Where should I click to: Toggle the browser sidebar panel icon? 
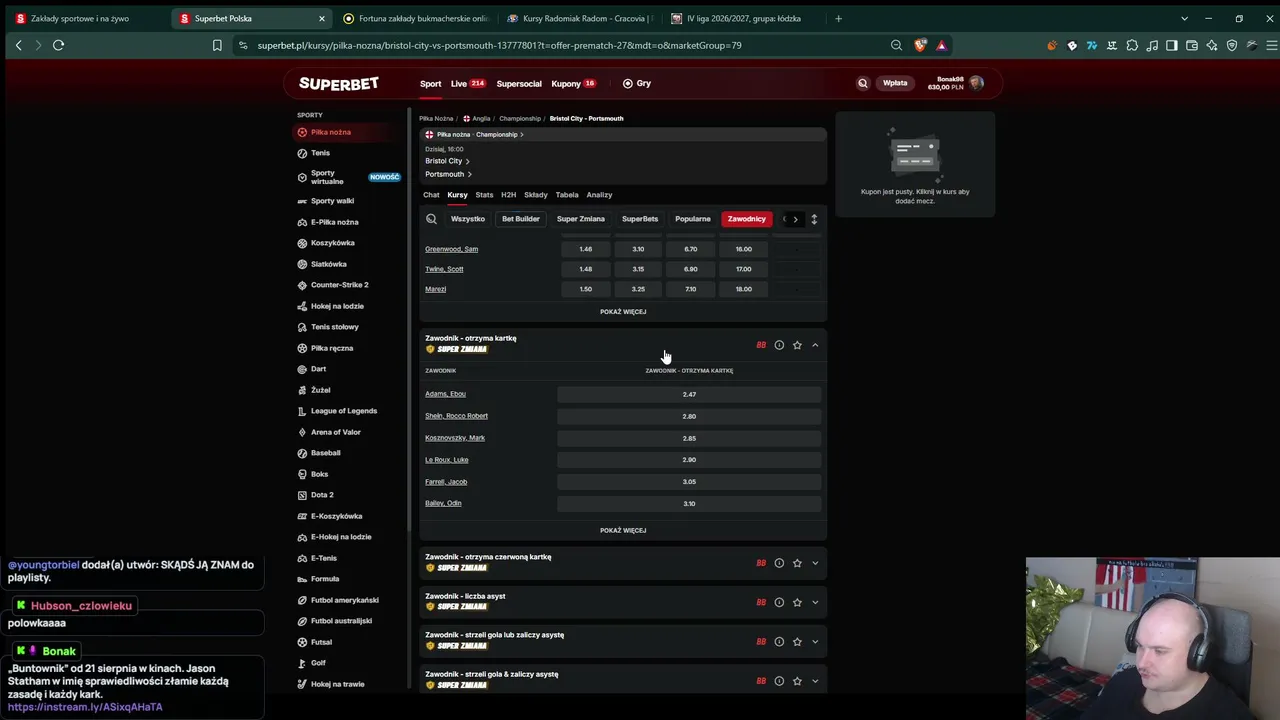(x=1172, y=45)
